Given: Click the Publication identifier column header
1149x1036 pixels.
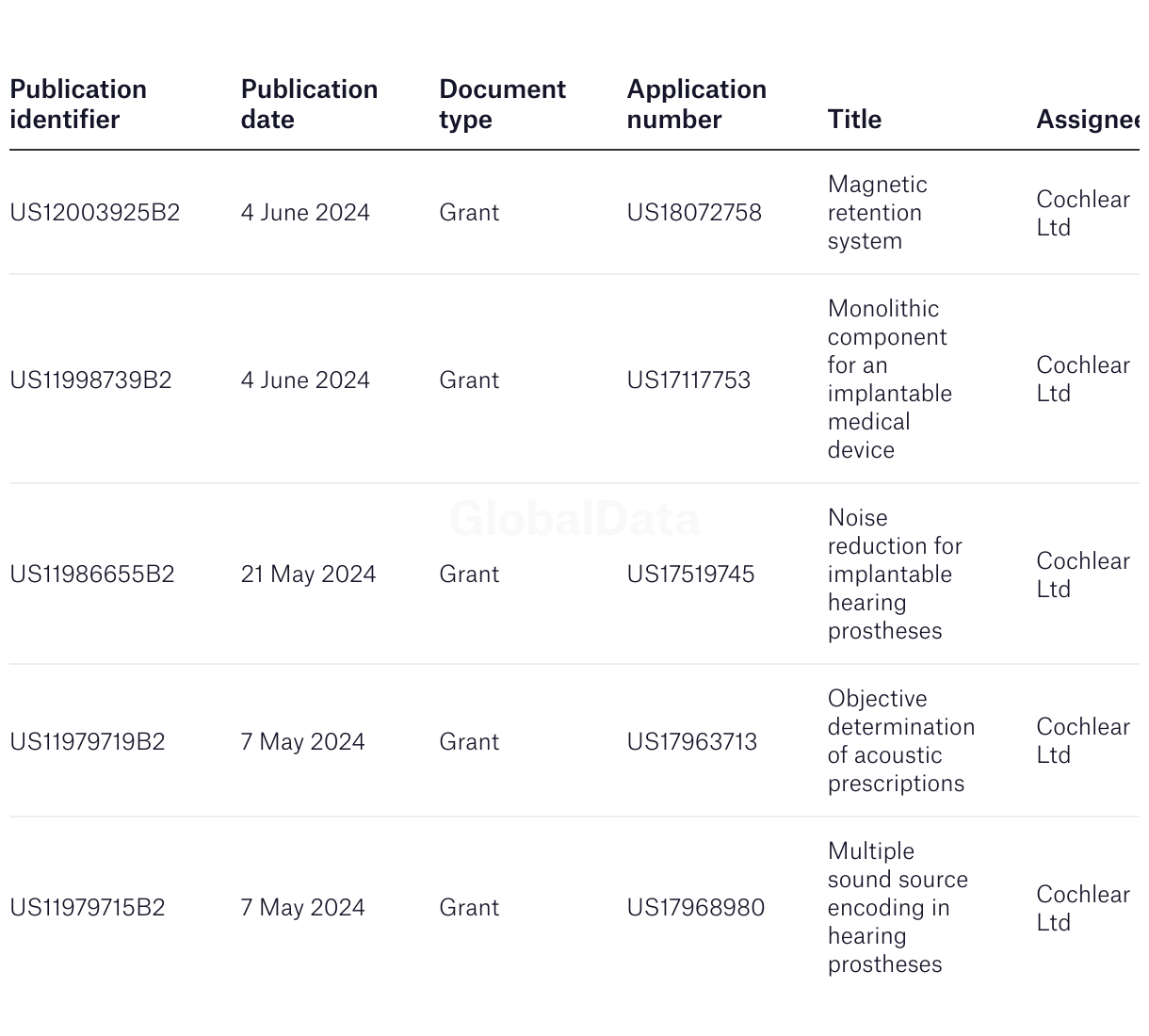Looking at the screenshot, I should [x=78, y=104].
